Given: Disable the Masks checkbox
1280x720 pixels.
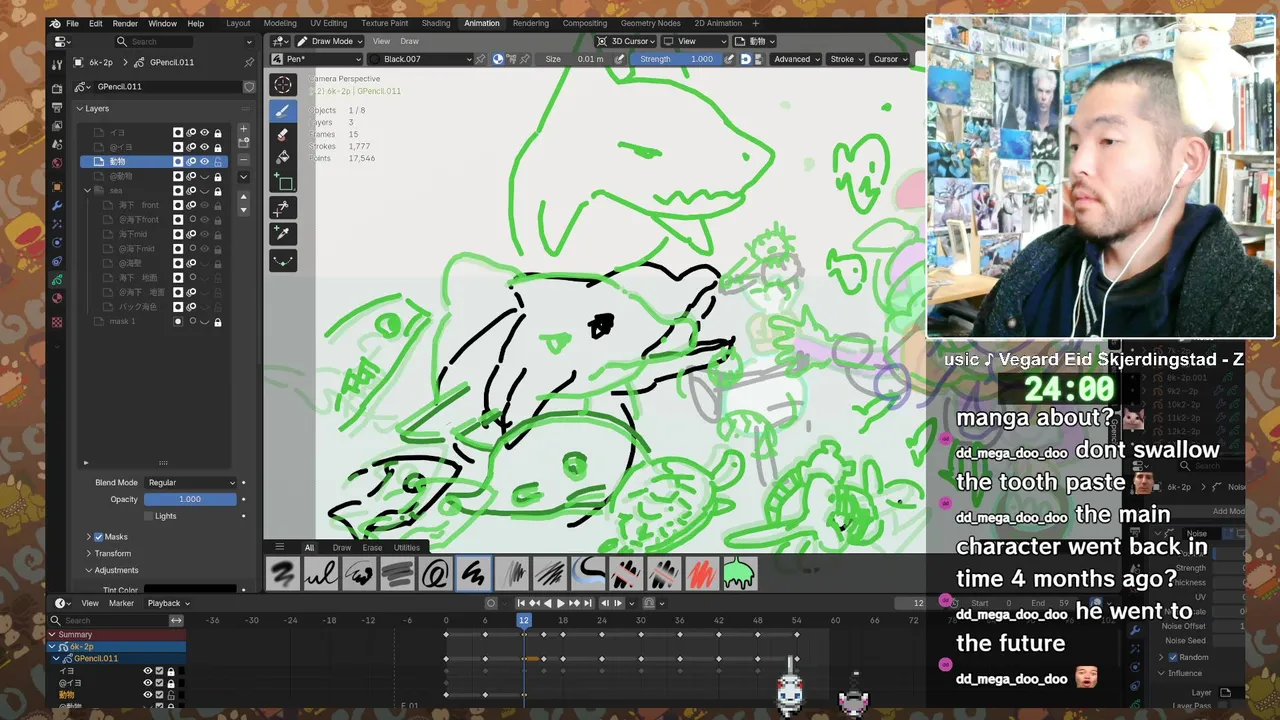Looking at the screenshot, I should tap(98, 537).
